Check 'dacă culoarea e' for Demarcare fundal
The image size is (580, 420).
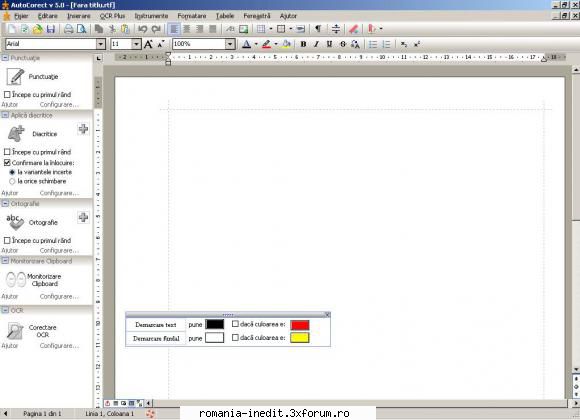235,337
